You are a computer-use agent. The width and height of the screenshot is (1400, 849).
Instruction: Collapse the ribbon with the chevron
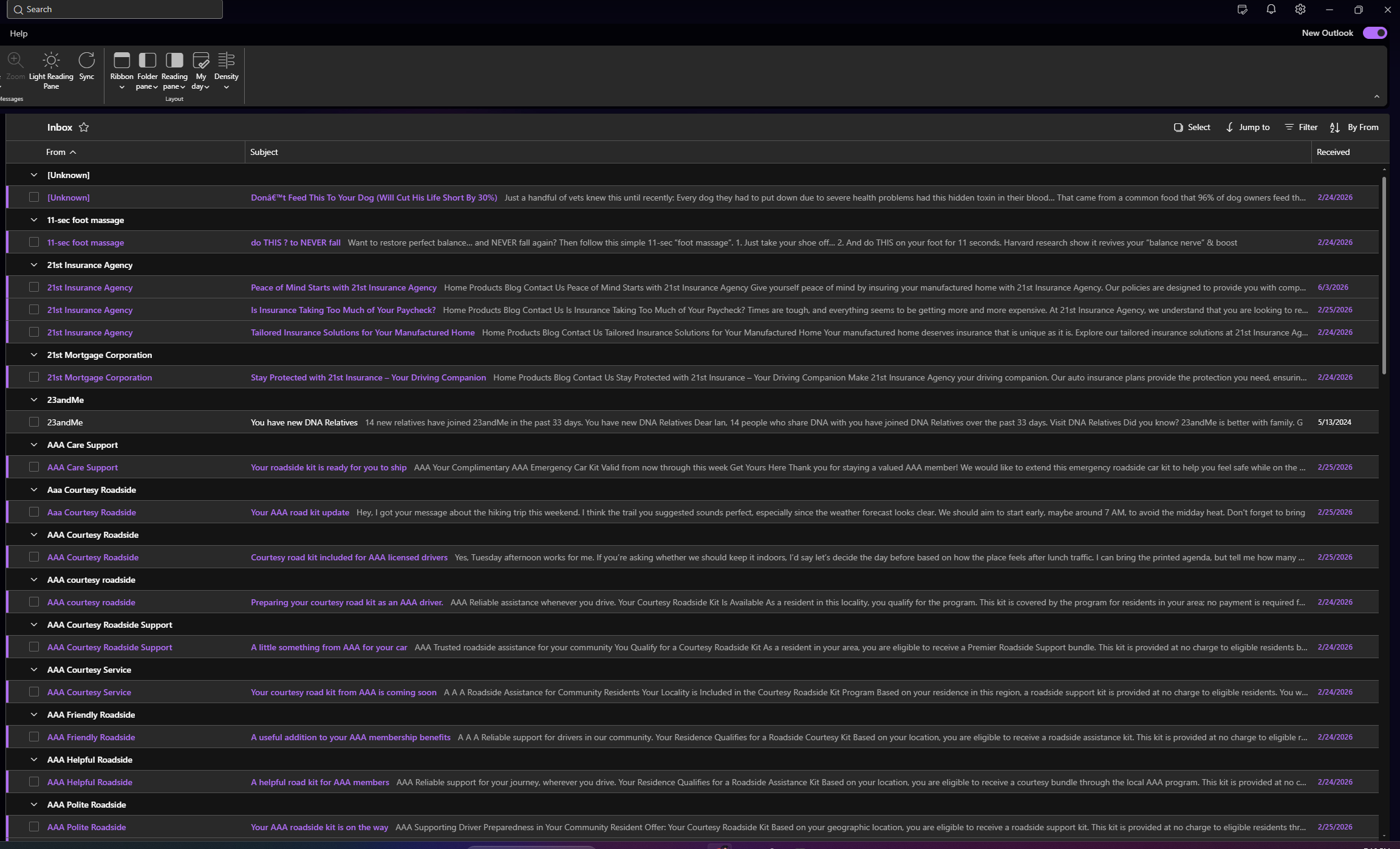[x=1376, y=97]
